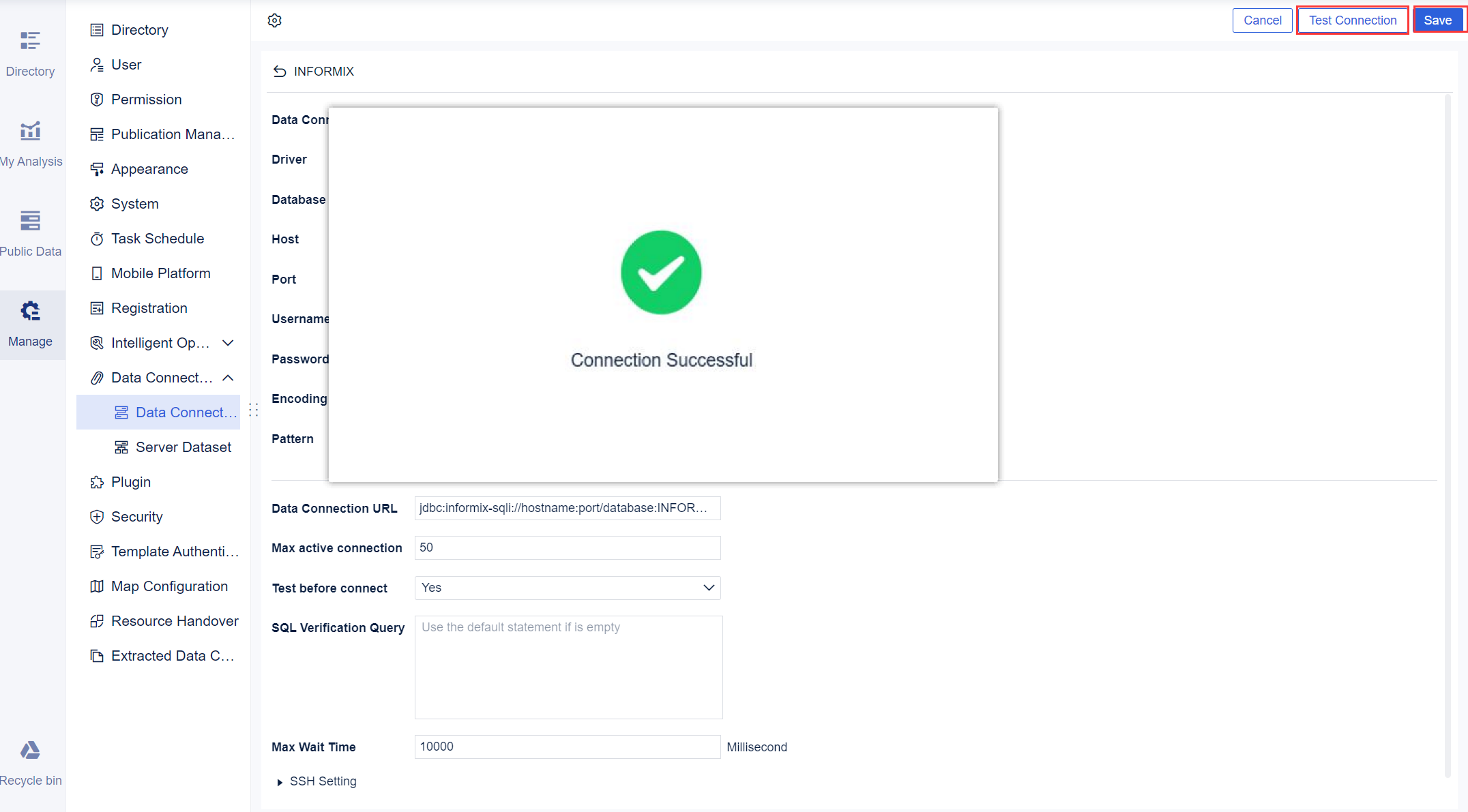Click the Intelligent Operations icon

[97, 343]
